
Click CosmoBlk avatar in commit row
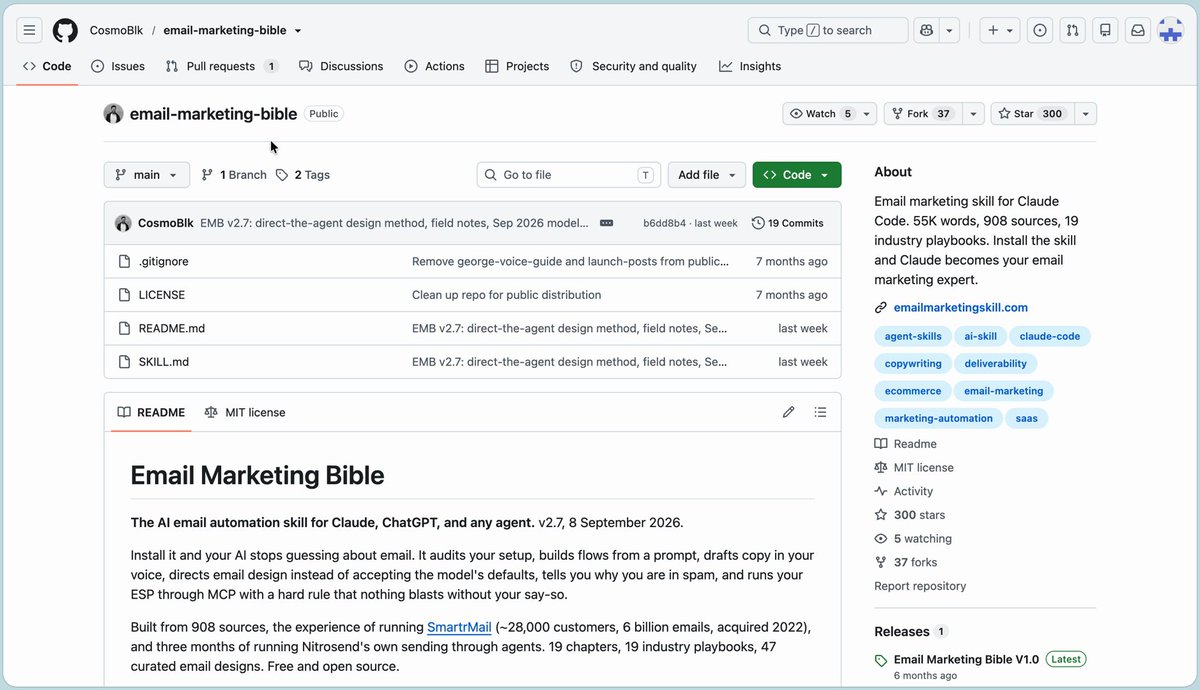[x=123, y=223]
